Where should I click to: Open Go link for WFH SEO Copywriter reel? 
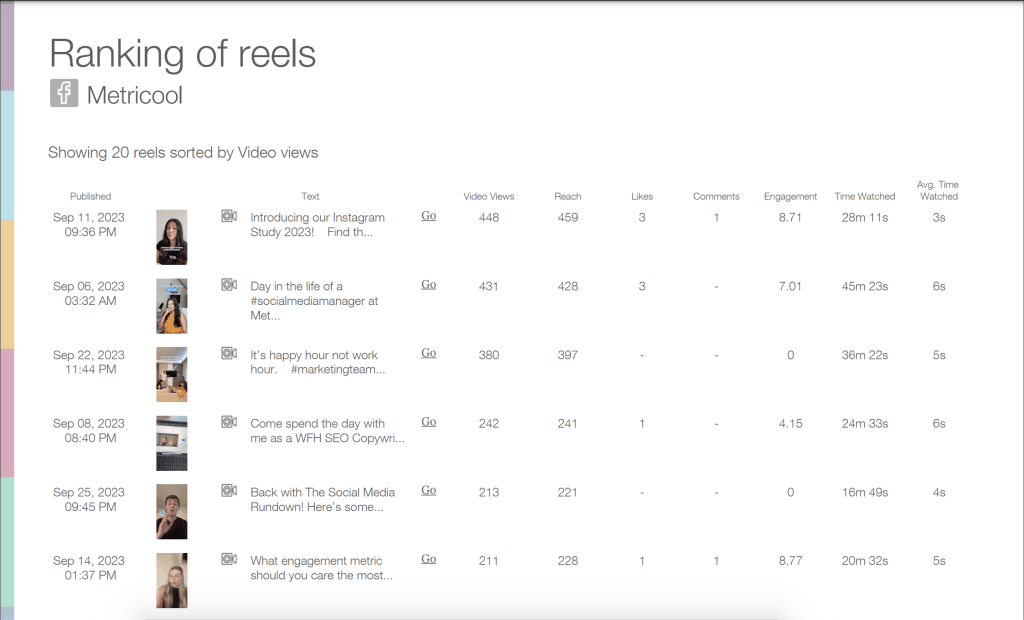[x=428, y=422]
